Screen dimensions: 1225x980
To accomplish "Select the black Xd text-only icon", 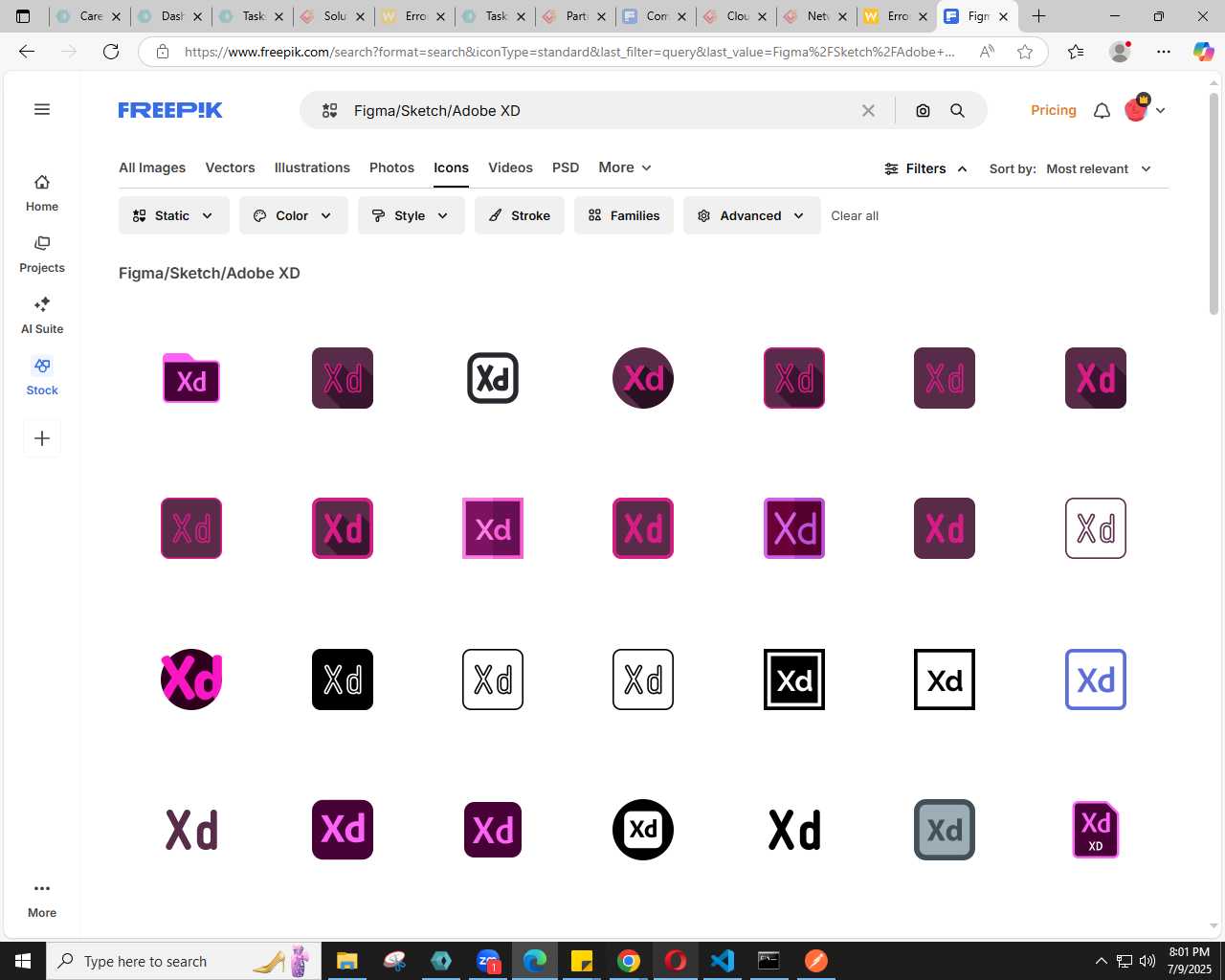I will [794, 830].
